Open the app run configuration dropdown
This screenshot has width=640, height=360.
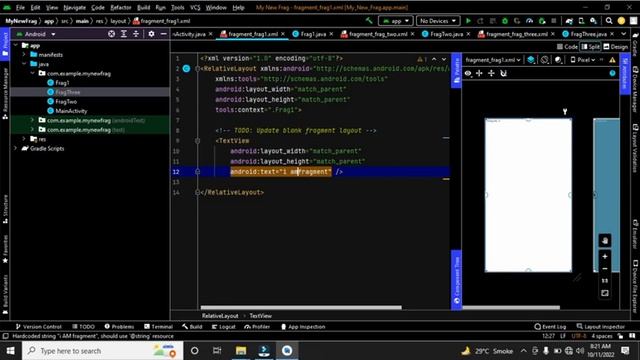pos(396,21)
